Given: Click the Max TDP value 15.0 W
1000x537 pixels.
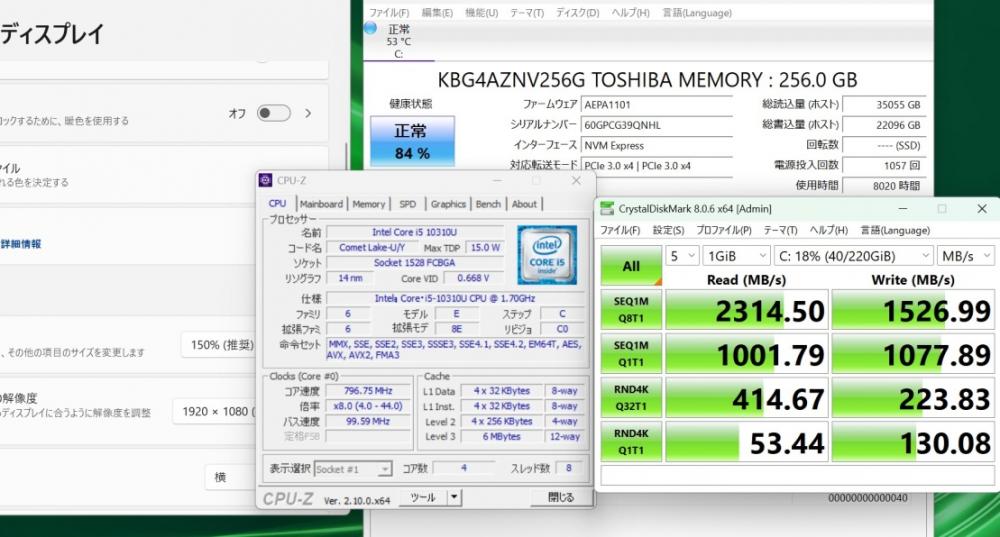Looking at the screenshot, I should pos(485,247).
